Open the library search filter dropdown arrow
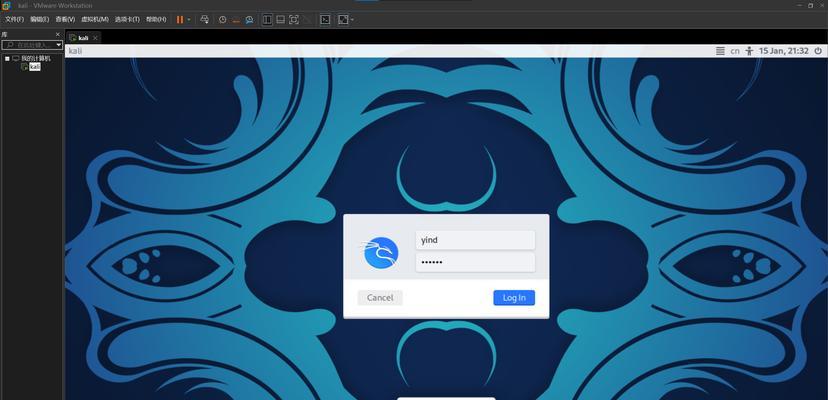 [x=59, y=45]
